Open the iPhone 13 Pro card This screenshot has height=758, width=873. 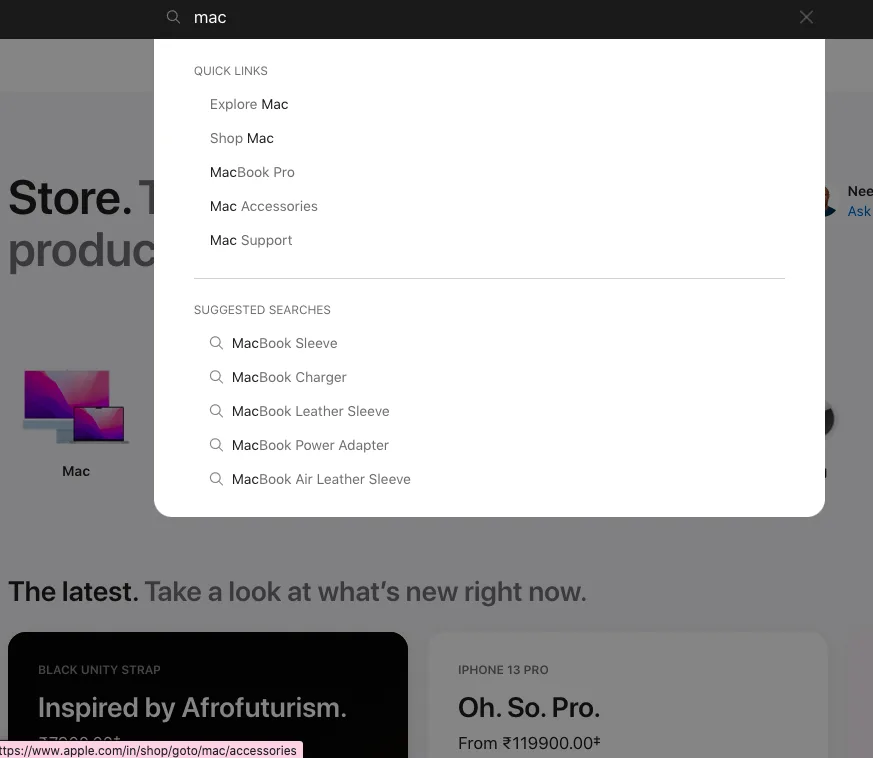628,695
